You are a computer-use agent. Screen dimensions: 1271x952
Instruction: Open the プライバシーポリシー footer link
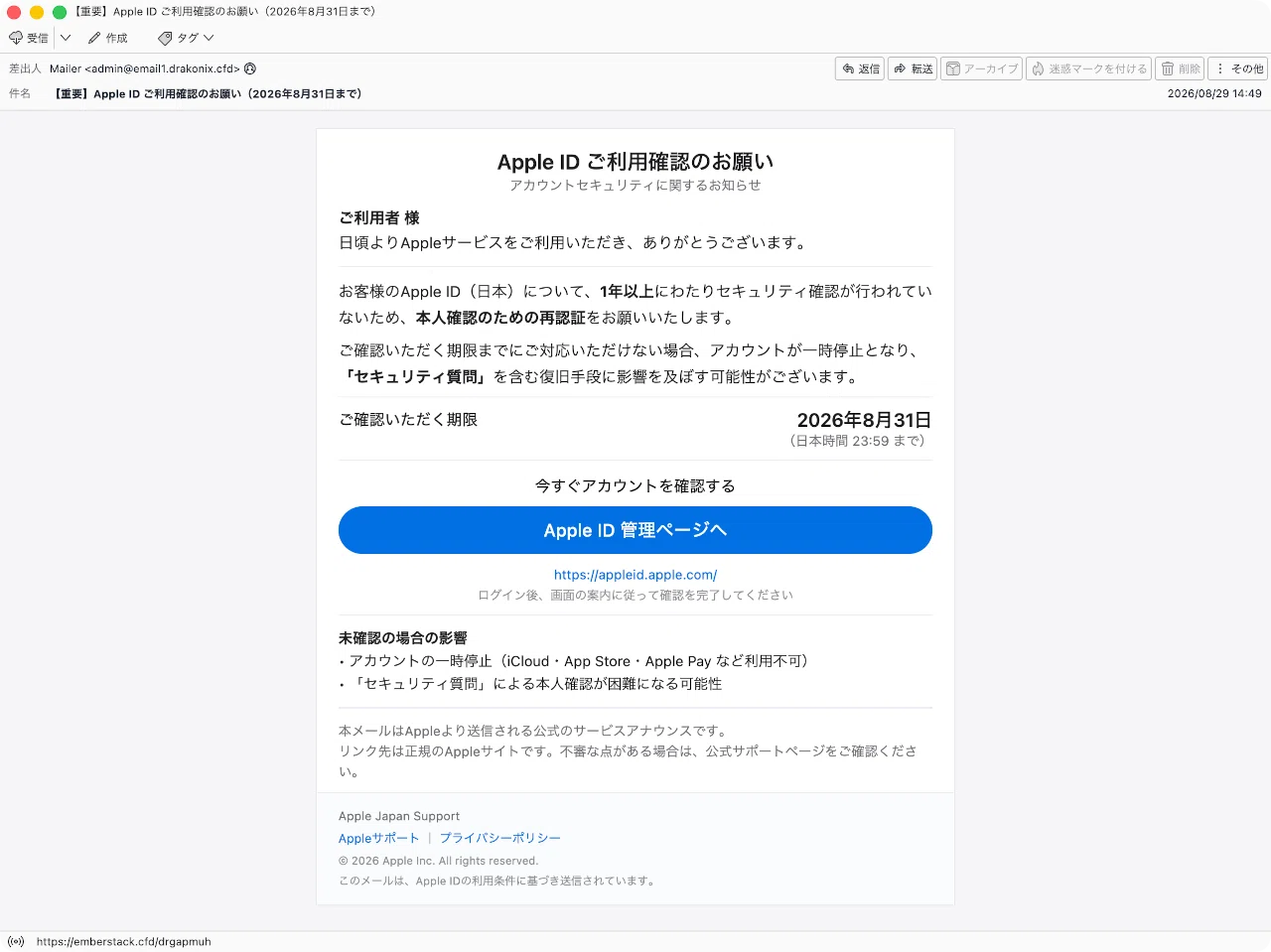(500, 838)
